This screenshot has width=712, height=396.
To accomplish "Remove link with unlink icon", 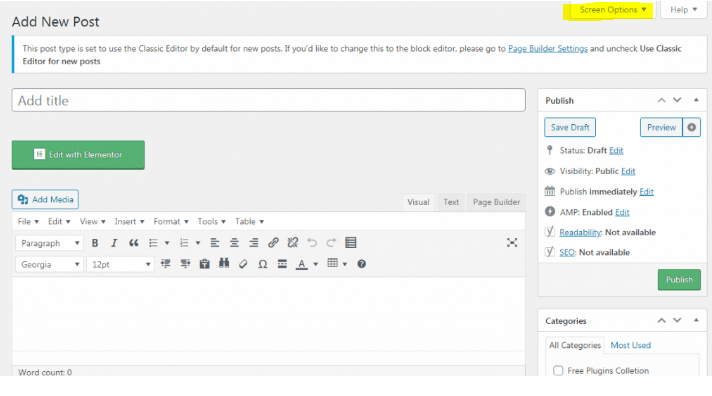I will (293, 243).
